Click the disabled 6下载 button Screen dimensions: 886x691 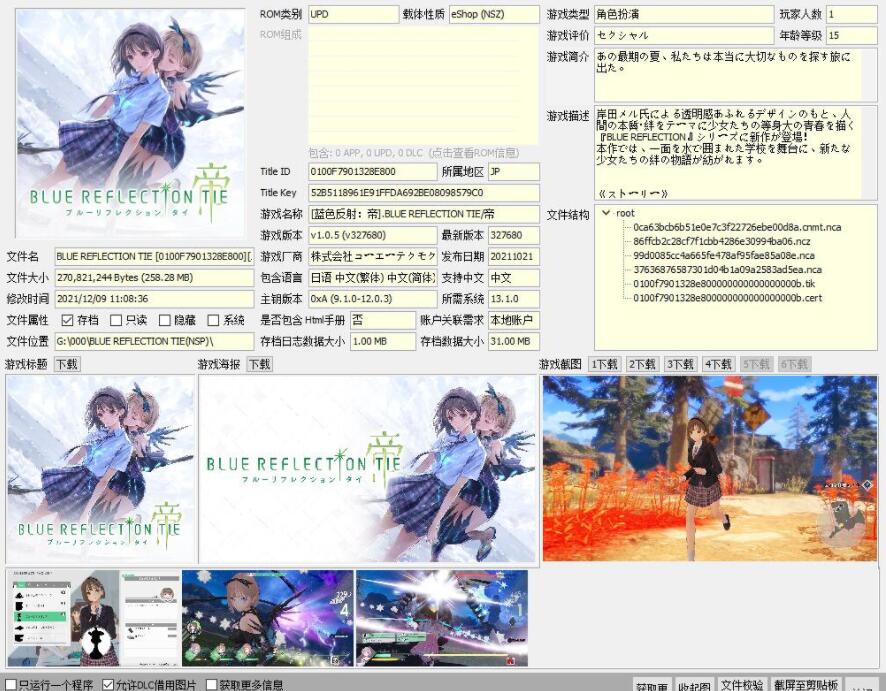tap(794, 364)
